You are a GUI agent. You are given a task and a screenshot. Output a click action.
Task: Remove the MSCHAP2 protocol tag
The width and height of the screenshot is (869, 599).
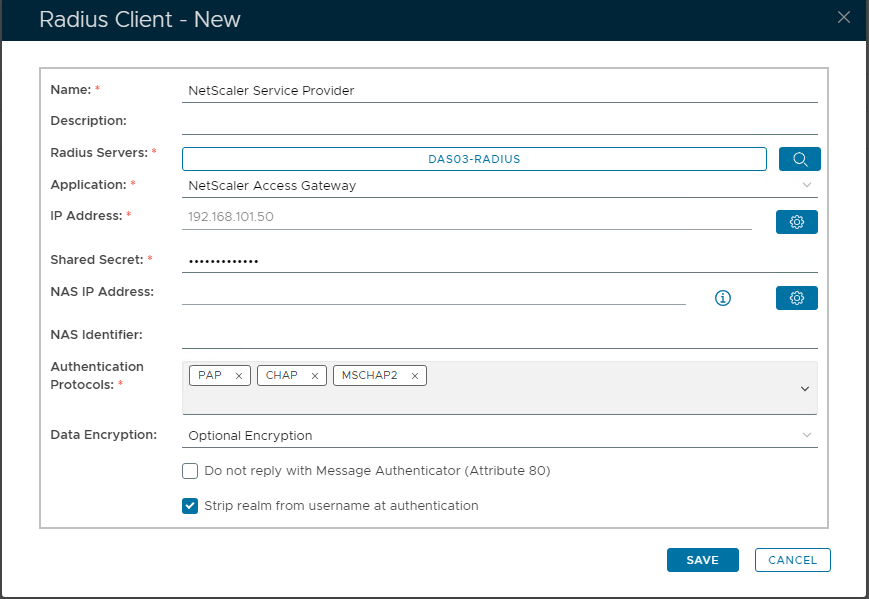click(x=414, y=376)
